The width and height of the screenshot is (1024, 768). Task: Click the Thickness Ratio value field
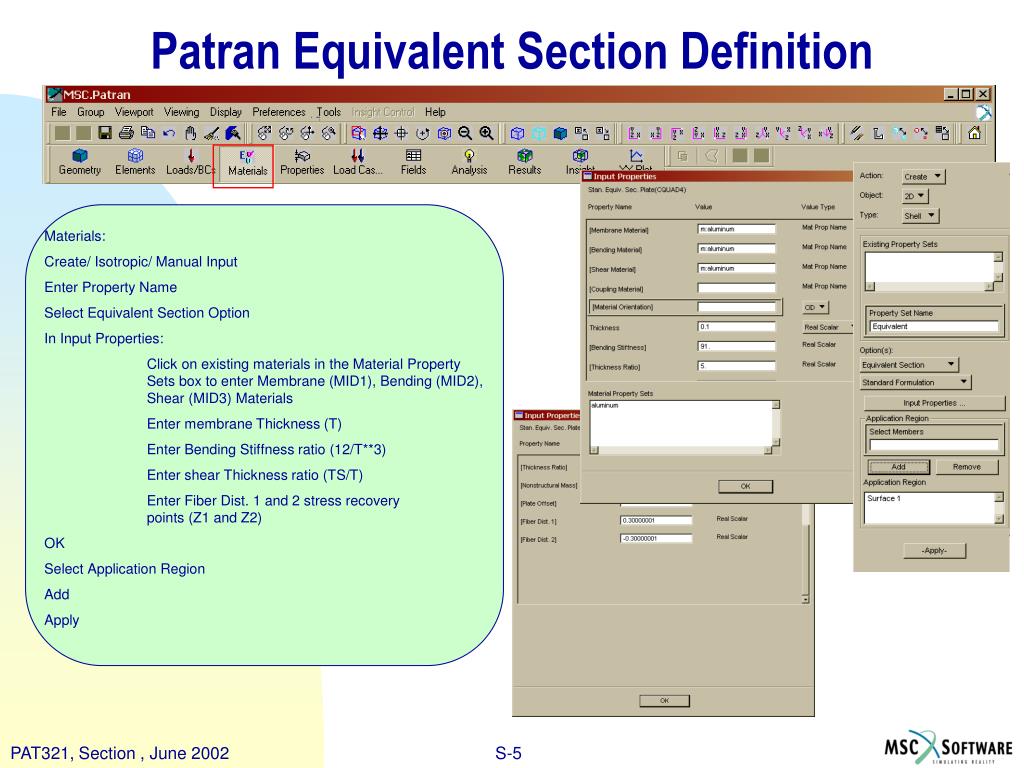(x=737, y=366)
